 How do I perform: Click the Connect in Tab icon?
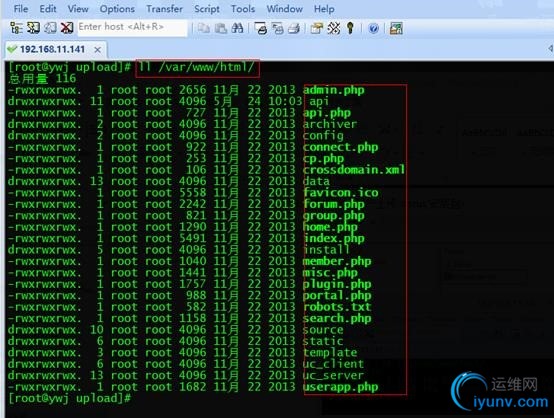[50, 28]
